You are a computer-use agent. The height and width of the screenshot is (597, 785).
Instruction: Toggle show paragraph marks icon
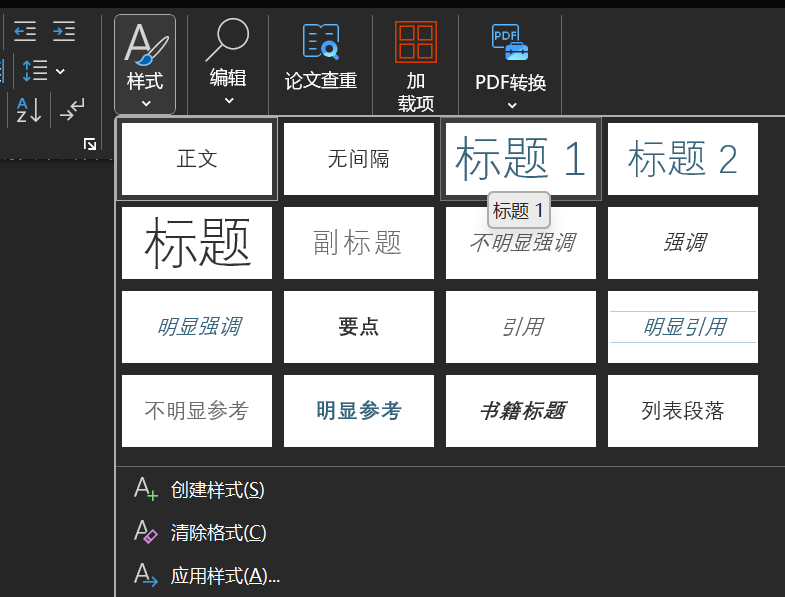coord(72,110)
